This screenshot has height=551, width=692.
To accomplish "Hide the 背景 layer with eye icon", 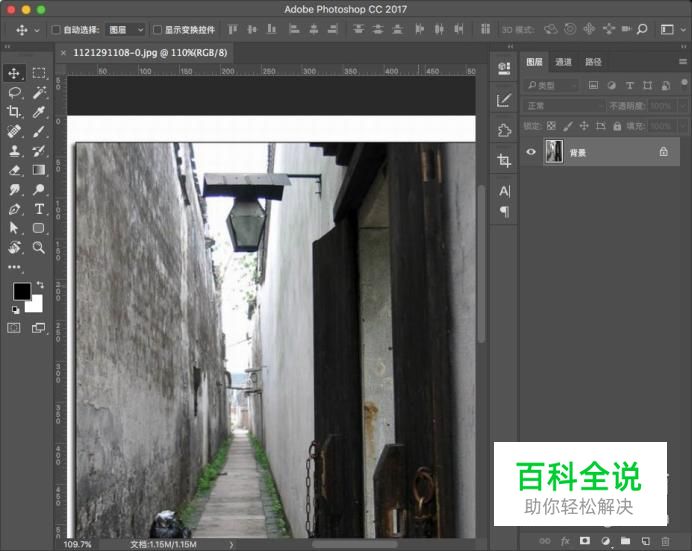I will click(531, 152).
